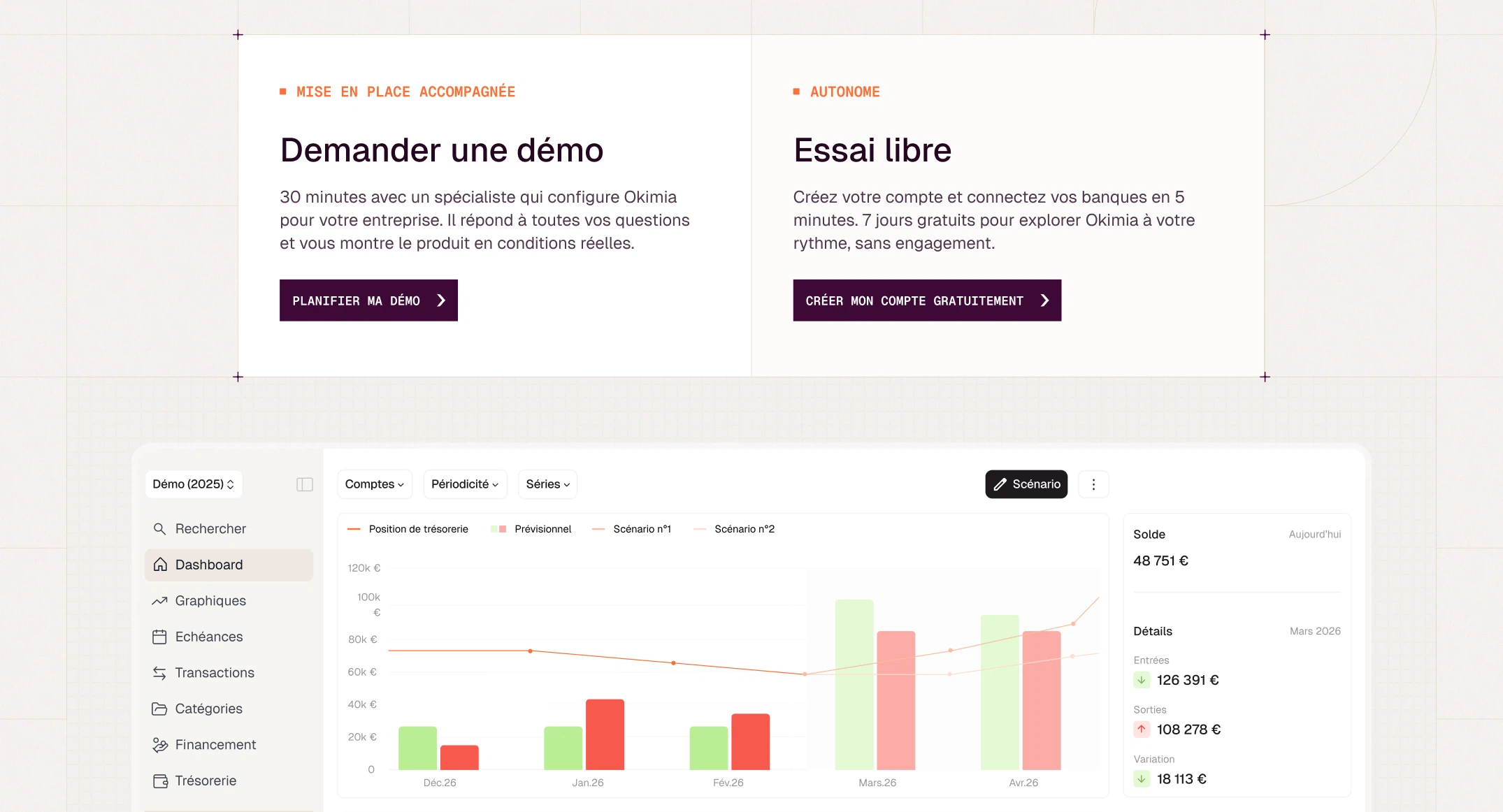Collapse sidebar with the panel icon
This screenshot has height=812, width=1503.
(x=305, y=484)
